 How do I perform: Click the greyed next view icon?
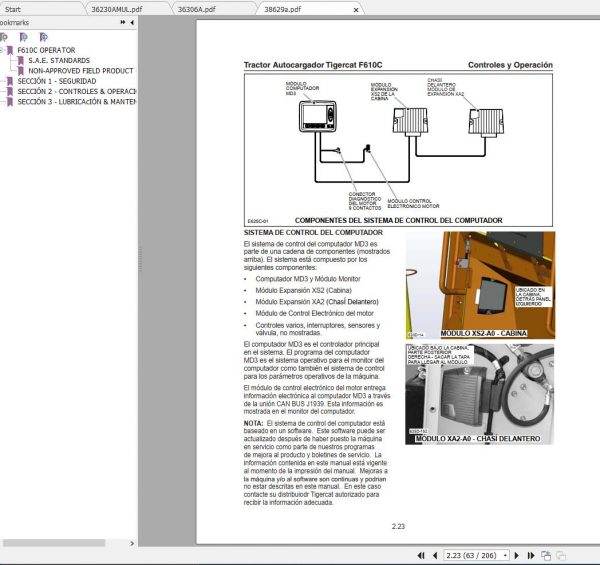(561, 555)
